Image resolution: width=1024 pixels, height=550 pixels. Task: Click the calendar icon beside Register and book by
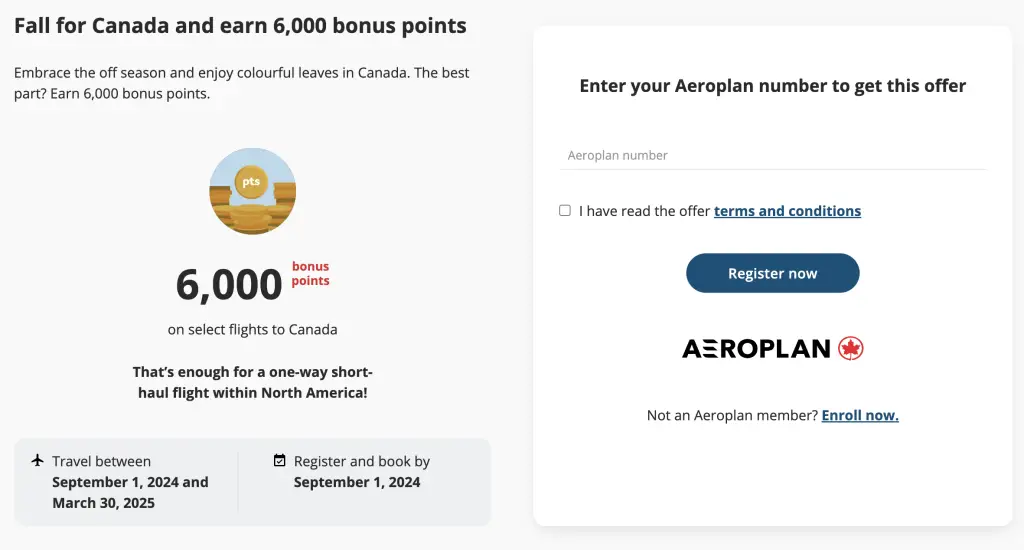[280, 461]
